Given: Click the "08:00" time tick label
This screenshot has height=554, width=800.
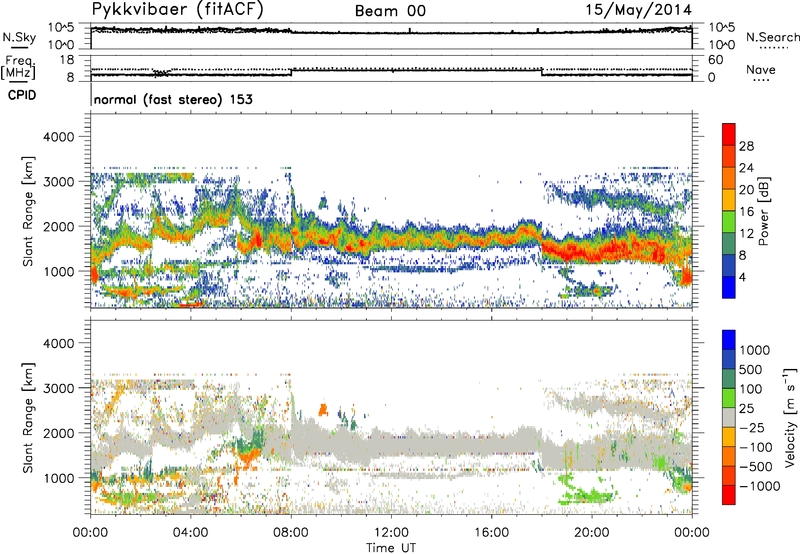Looking at the screenshot, I should click(291, 533).
